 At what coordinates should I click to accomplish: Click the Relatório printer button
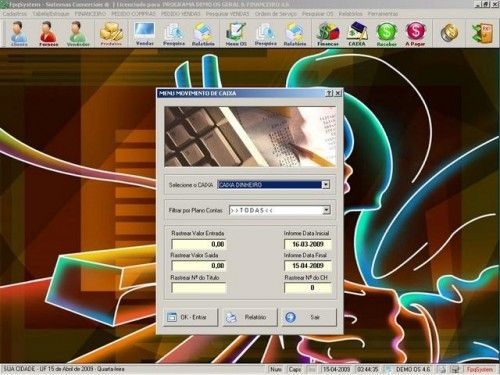250,317
